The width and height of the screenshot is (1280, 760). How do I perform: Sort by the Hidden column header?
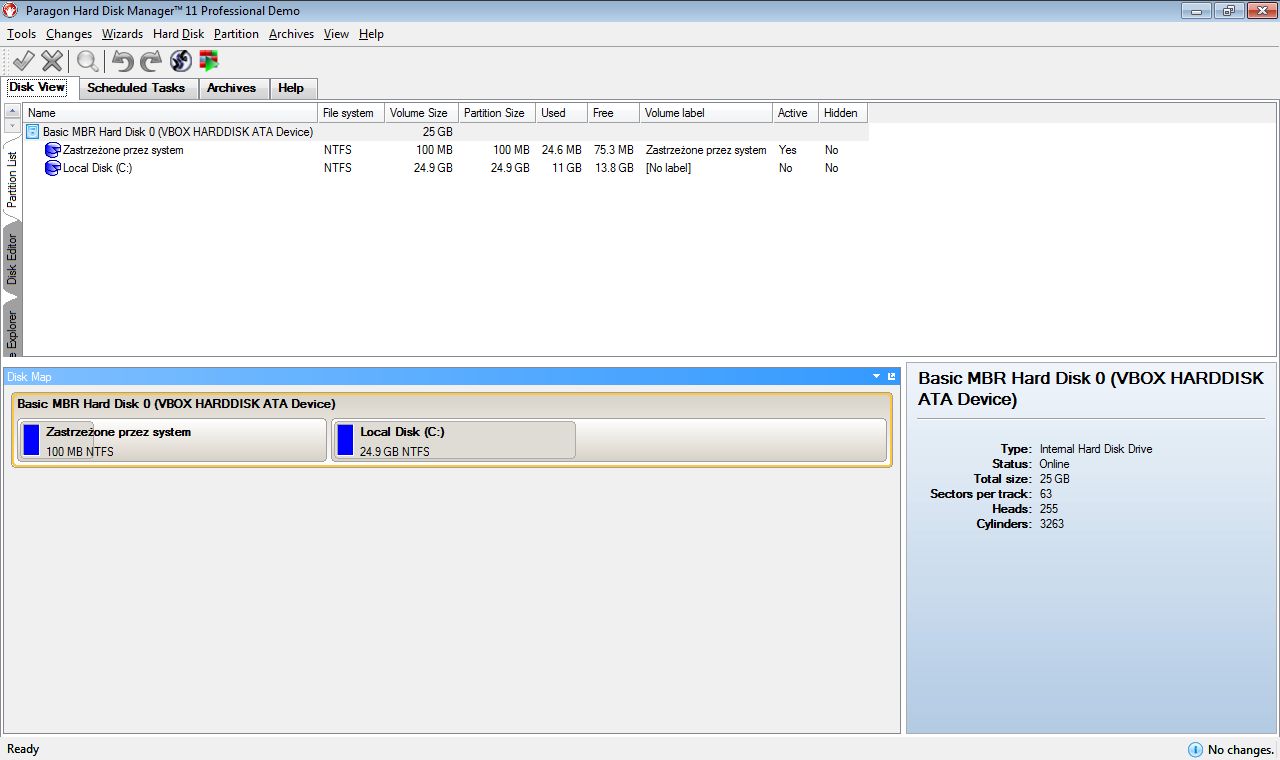point(843,113)
